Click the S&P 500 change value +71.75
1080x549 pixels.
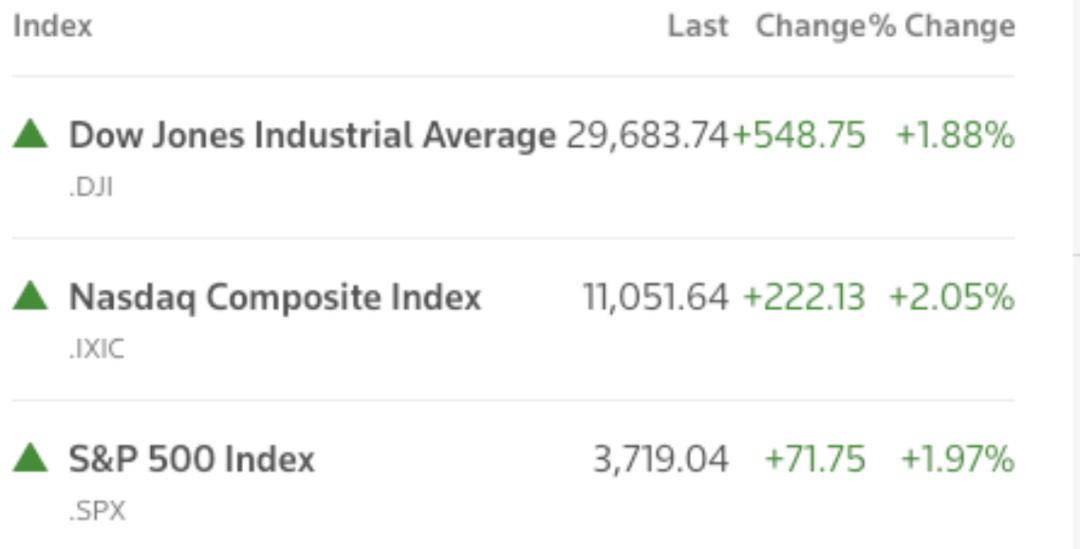[815, 459]
